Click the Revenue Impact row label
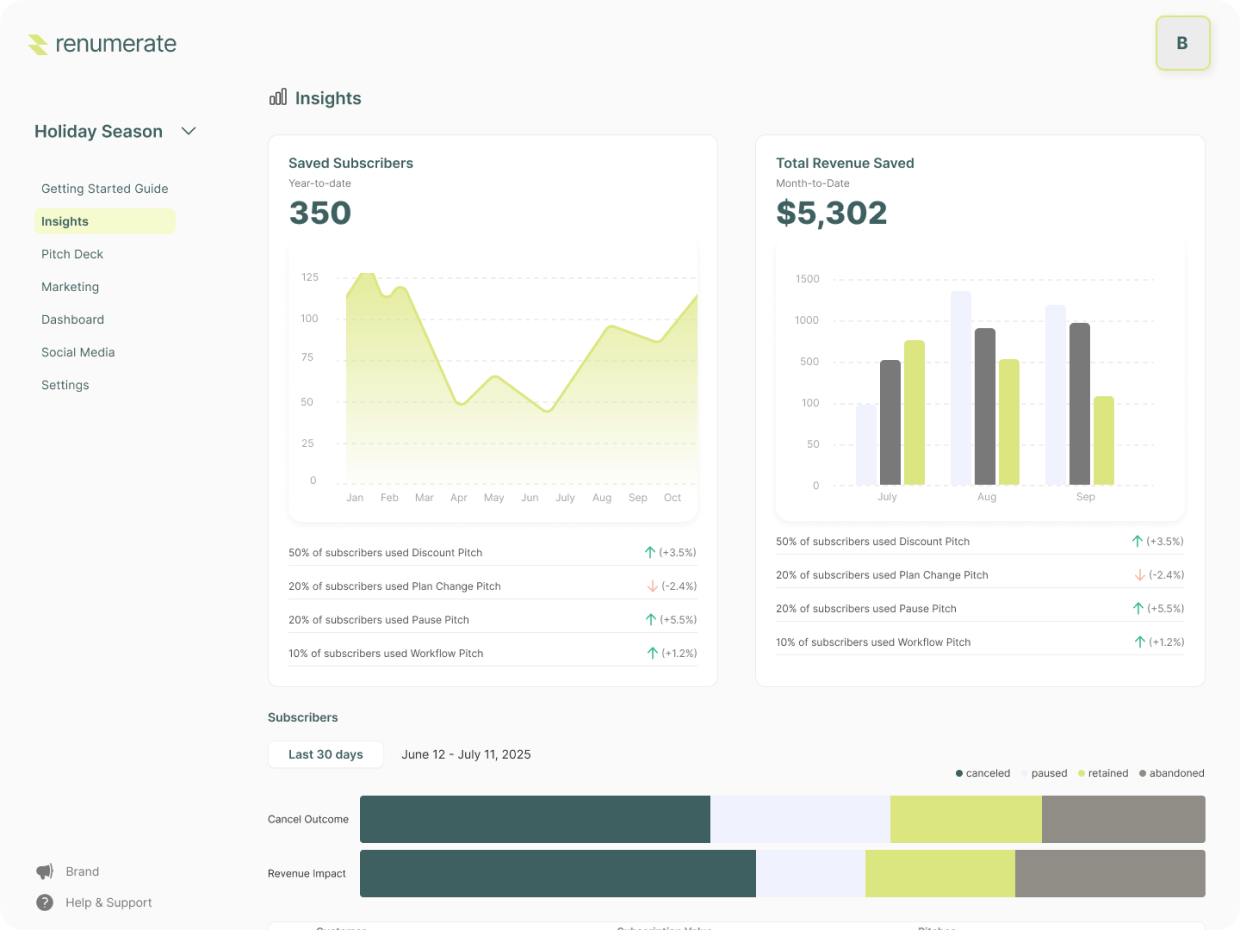Screen dimensions: 1240x930 307,873
